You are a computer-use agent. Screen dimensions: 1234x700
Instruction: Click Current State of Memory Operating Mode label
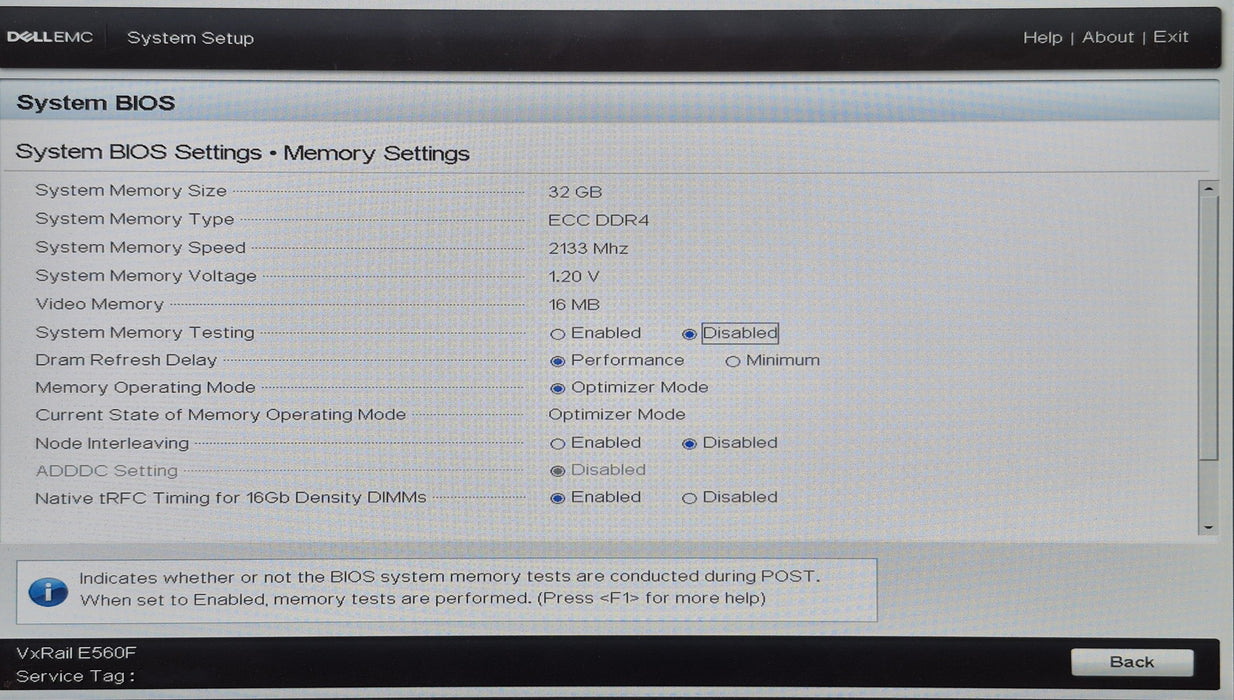[x=221, y=415]
